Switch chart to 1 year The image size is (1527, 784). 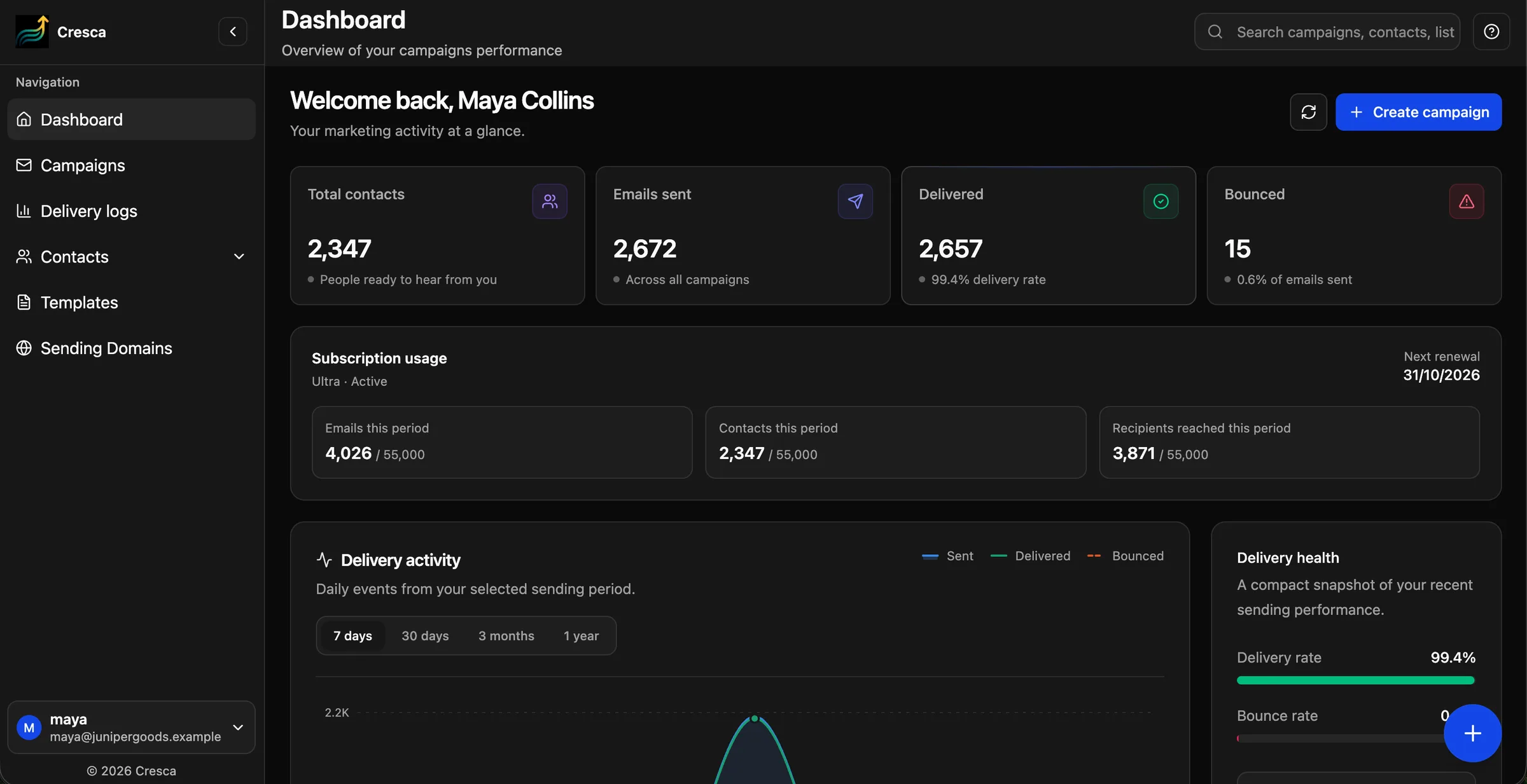tap(581, 636)
